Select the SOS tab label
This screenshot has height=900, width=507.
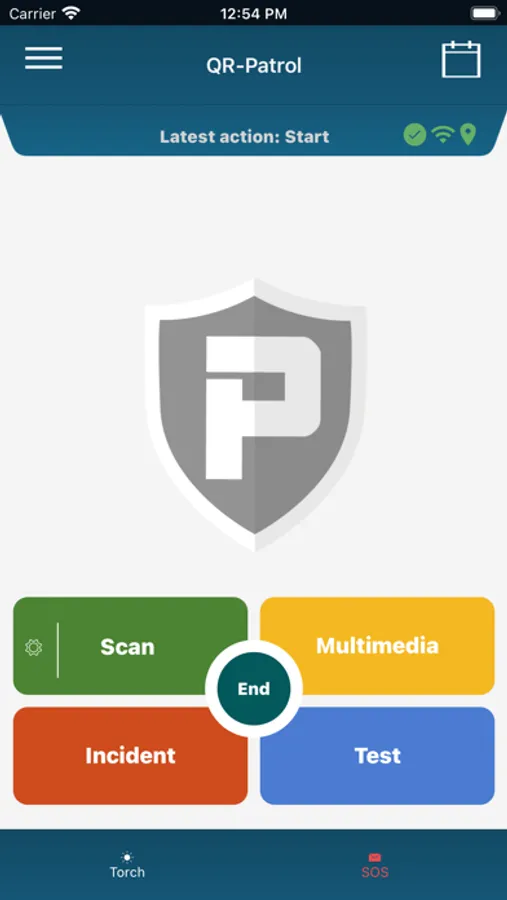pos(375,872)
